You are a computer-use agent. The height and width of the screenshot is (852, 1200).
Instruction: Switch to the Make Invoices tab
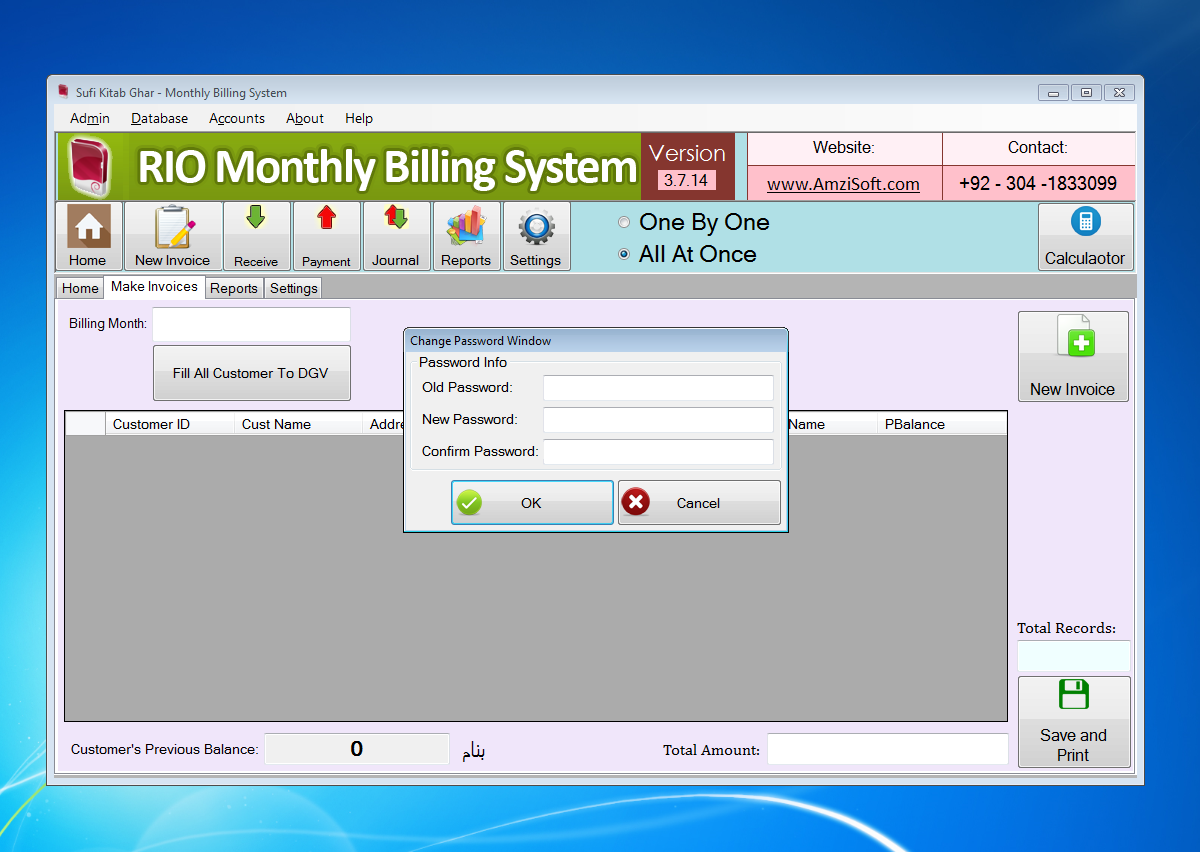point(154,287)
